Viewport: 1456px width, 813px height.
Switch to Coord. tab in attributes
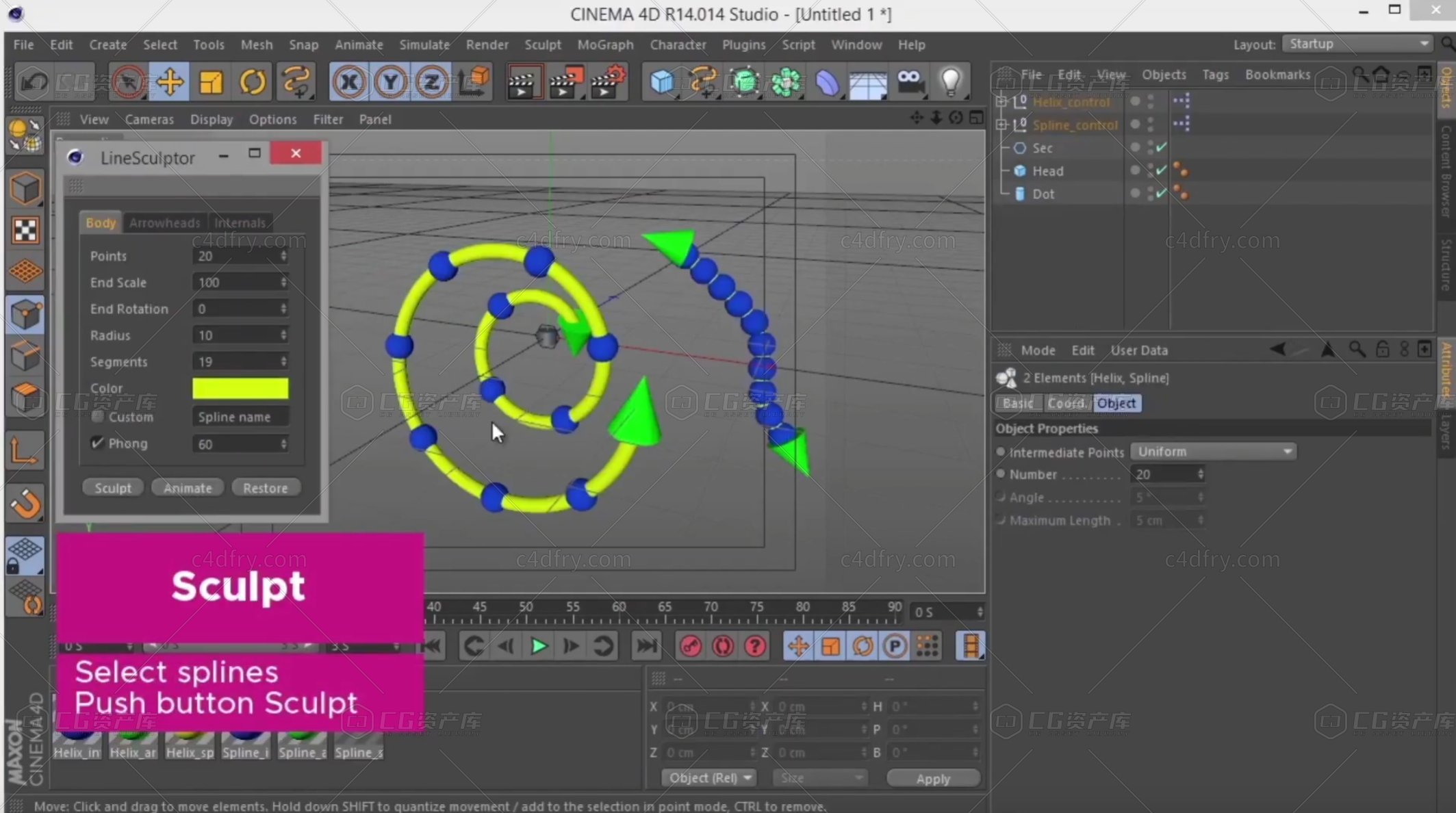(x=1067, y=403)
